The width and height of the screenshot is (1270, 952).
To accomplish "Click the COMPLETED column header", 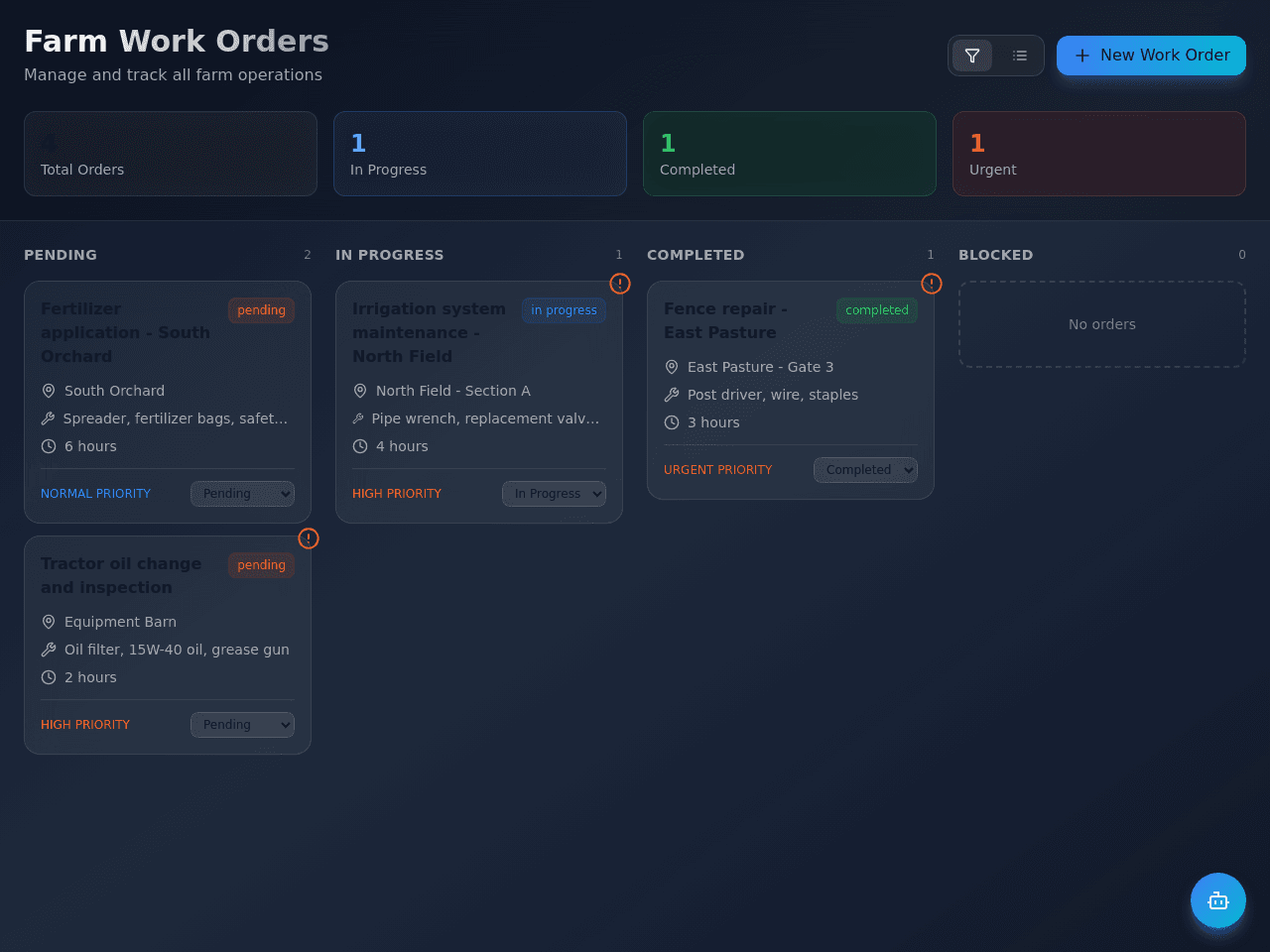I will (x=696, y=255).
